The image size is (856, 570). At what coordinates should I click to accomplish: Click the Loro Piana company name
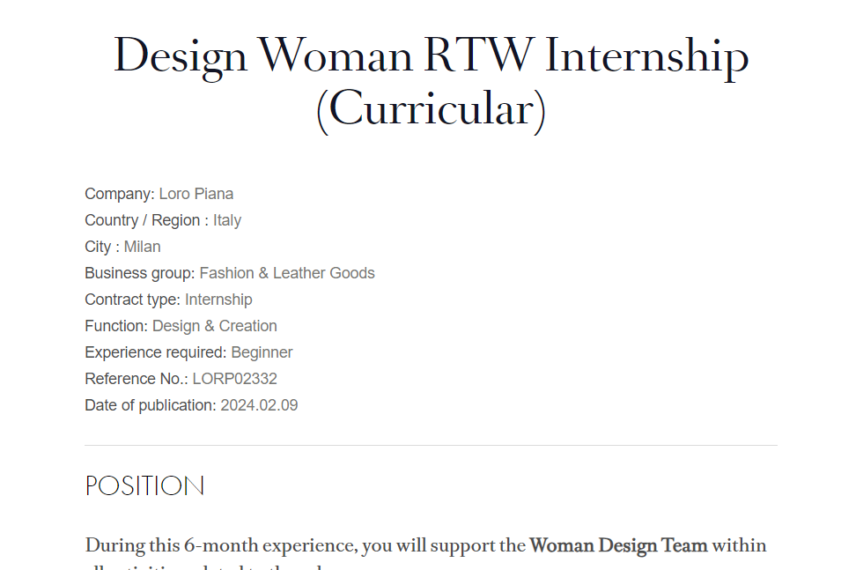(x=196, y=194)
